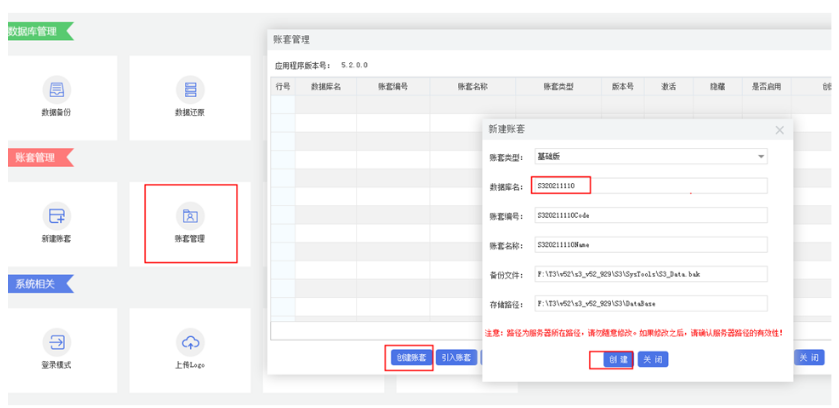The image size is (839, 408).
Task: Click the 数据还原 (data restore) icon
Action: pos(190,90)
